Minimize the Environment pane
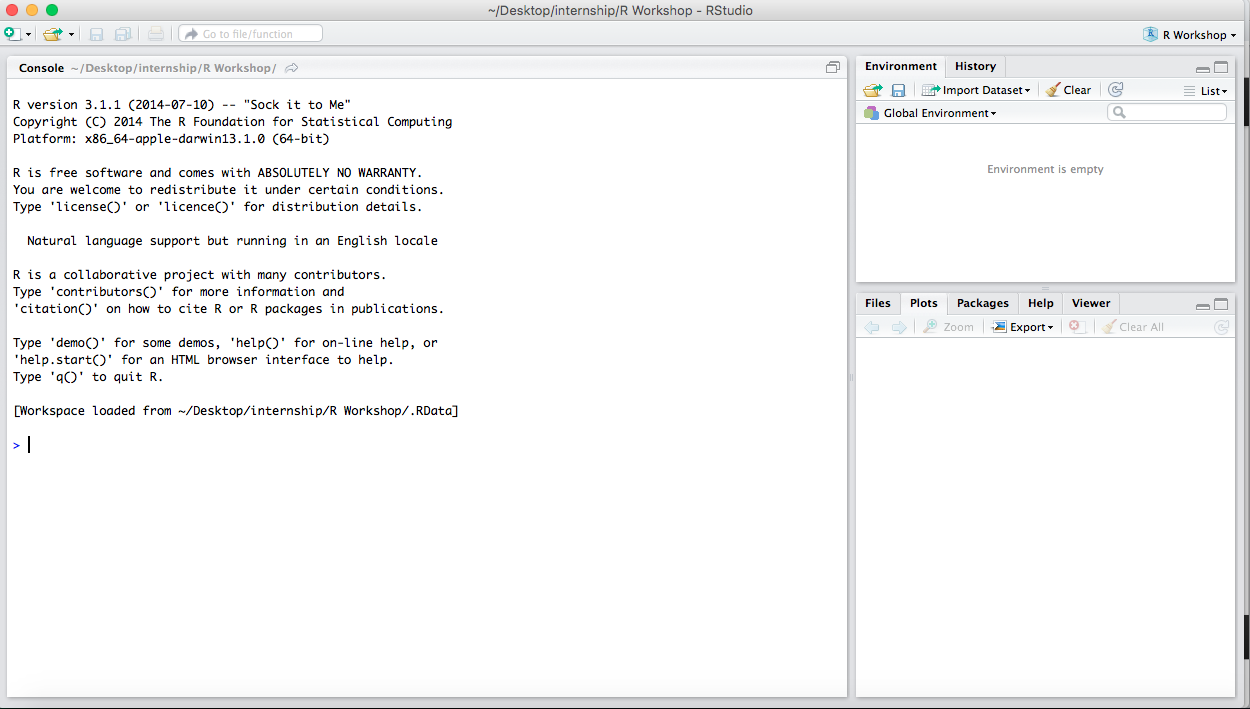Screen dimensions: 1250x709 coord(1202,68)
